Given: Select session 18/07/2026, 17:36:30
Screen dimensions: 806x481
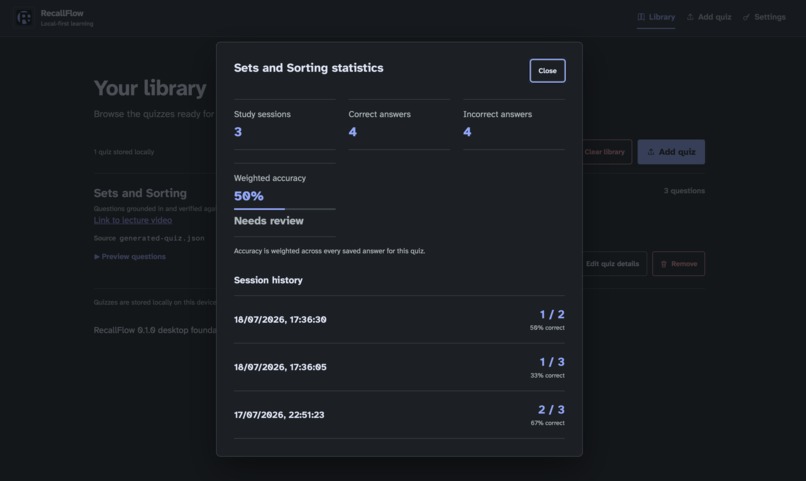Looking at the screenshot, I should 399,320.
